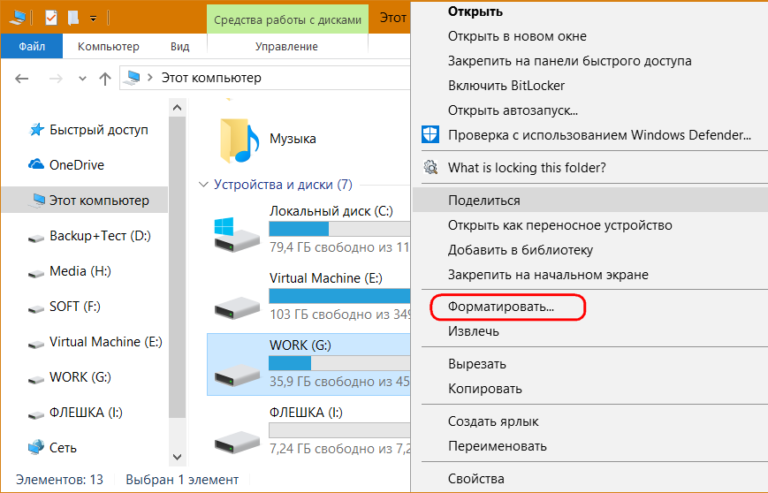Click the gear icon beside locking folder entry
The height and width of the screenshot is (493, 768).
pyautogui.click(x=431, y=167)
